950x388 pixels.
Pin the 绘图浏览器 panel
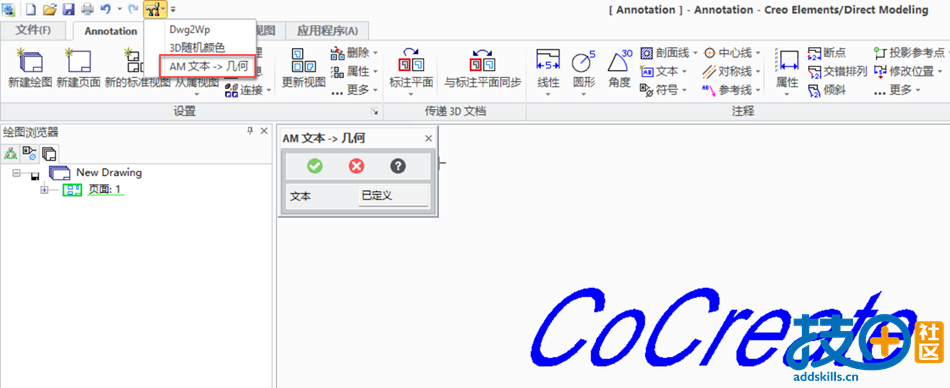[x=250, y=131]
